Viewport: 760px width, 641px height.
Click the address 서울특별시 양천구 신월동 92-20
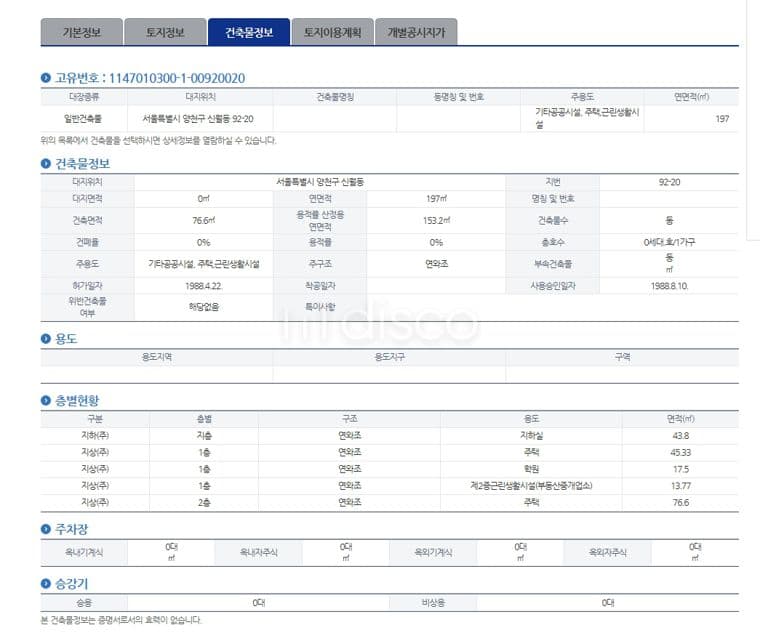coord(198,119)
